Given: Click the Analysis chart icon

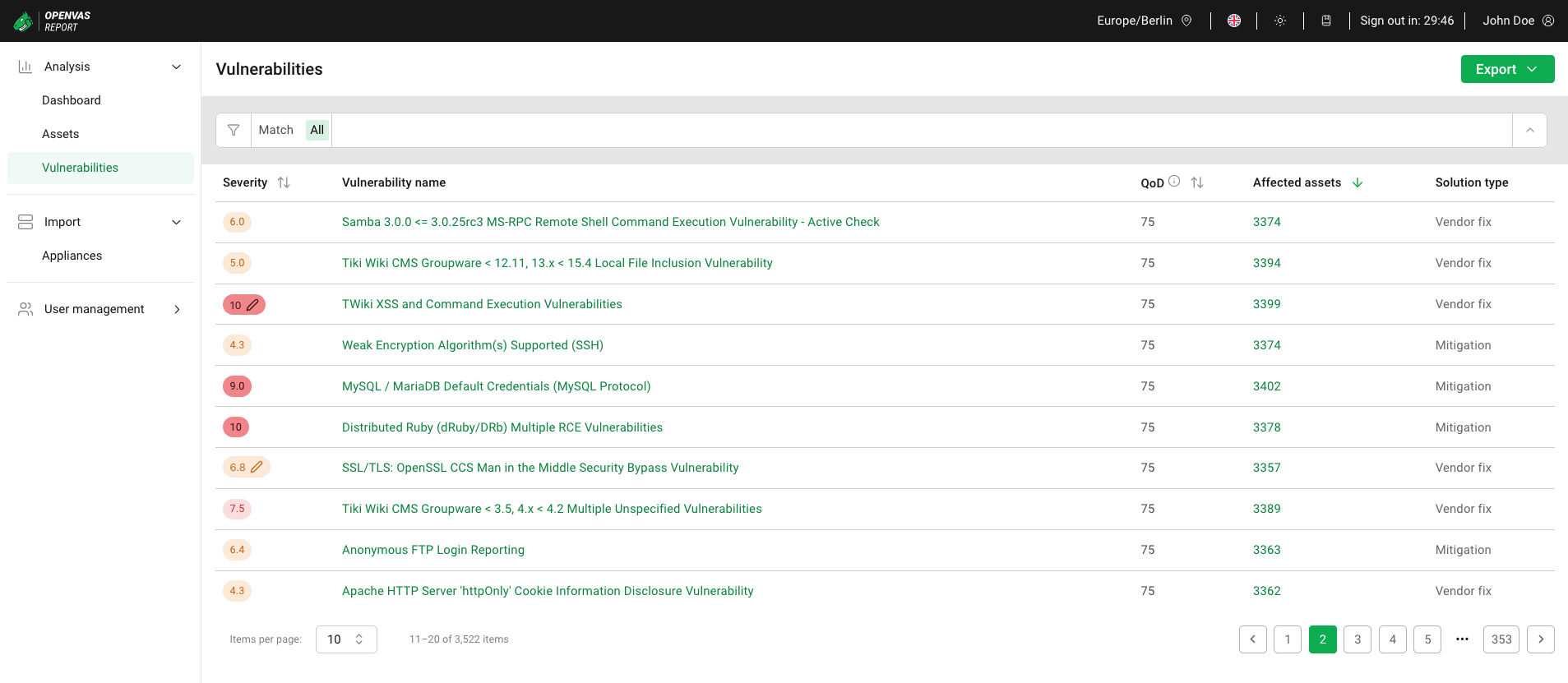Looking at the screenshot, I should (x=25, y=67).
